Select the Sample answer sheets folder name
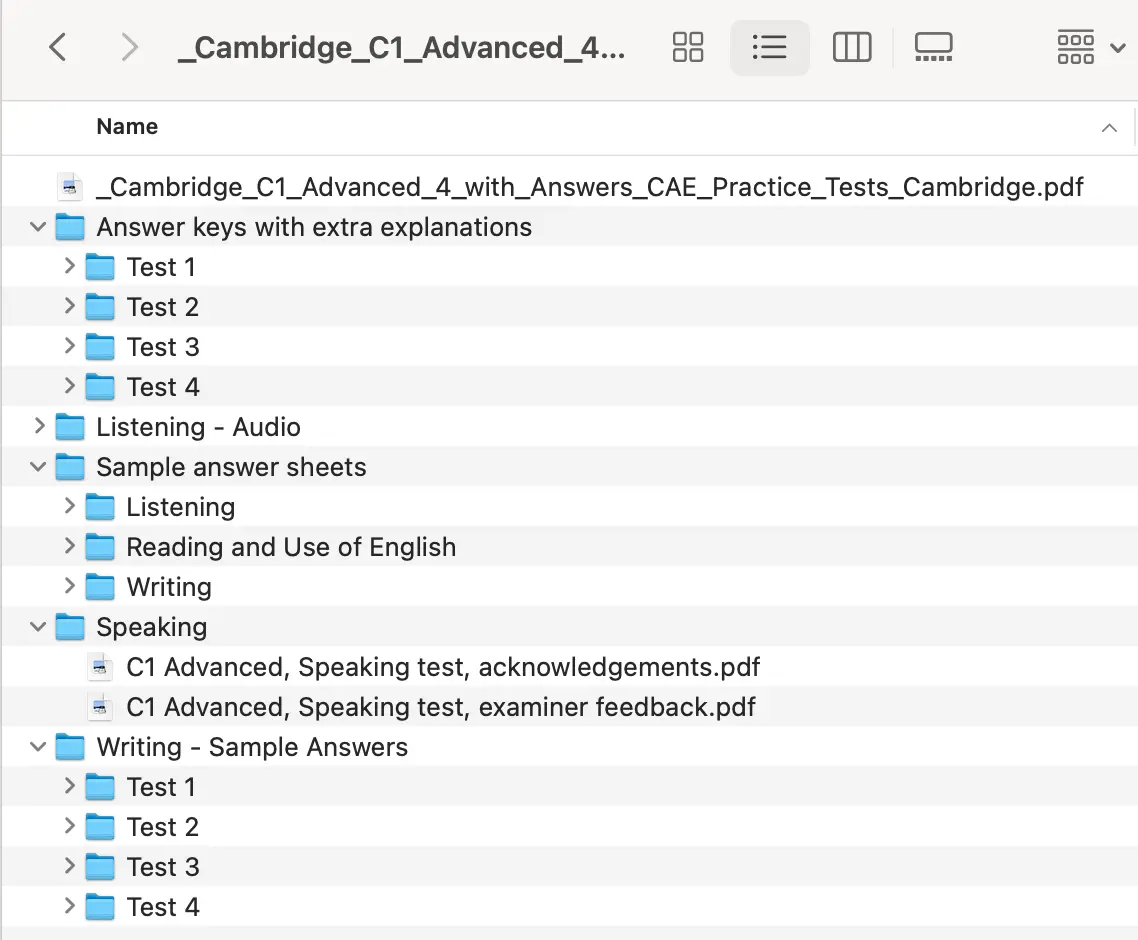Image resolution: width=1138 pixels, height=940 pixels. [232, 467]
